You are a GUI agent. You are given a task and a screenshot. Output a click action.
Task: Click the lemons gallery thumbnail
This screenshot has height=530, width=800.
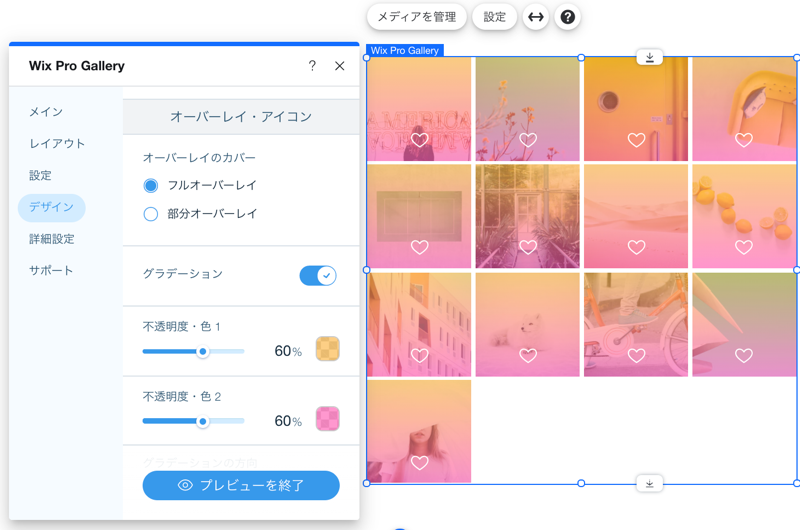[744, 216]
